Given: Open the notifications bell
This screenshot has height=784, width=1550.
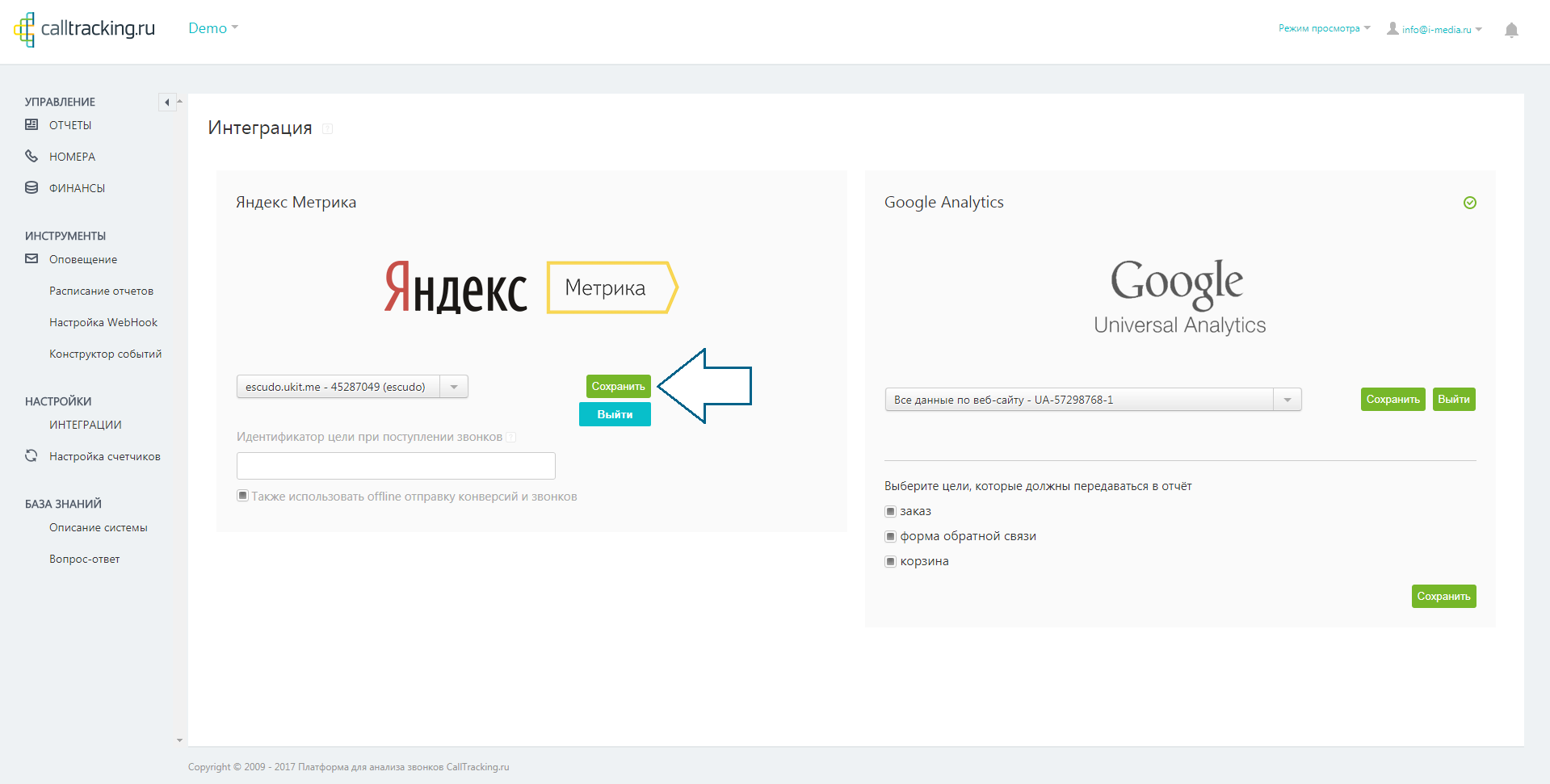Looking at the screenshot, I should point(1511,30).
